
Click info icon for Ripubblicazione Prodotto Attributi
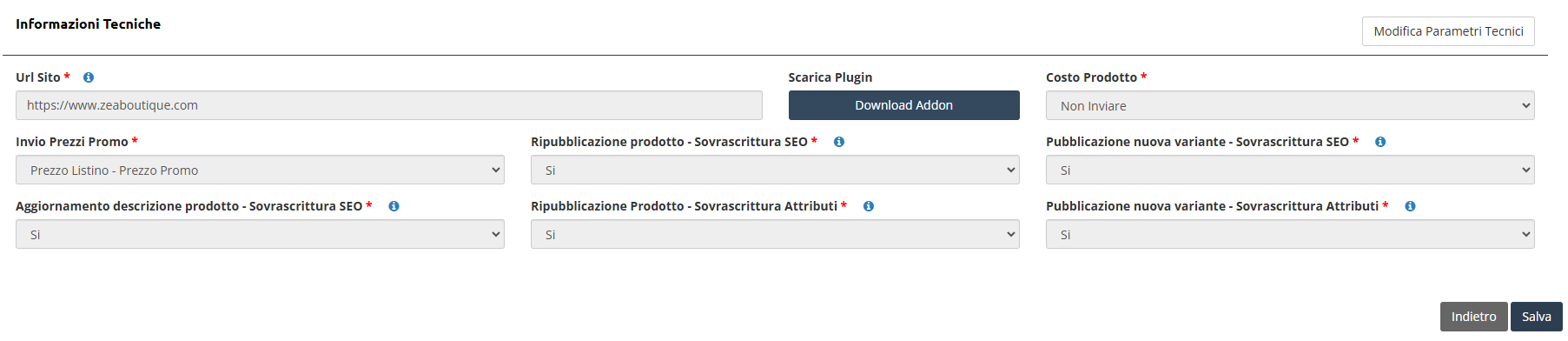click(869, 206)
